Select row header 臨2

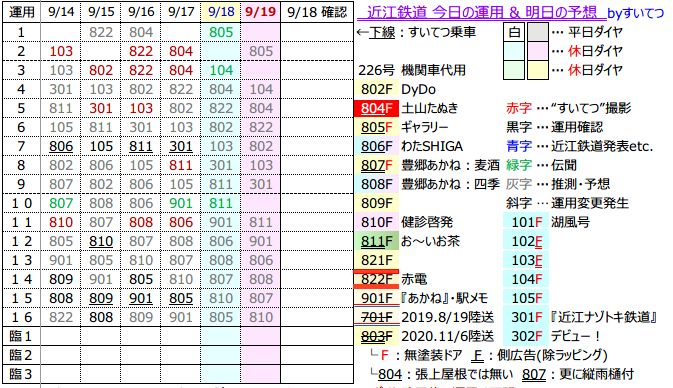(21, 355)
